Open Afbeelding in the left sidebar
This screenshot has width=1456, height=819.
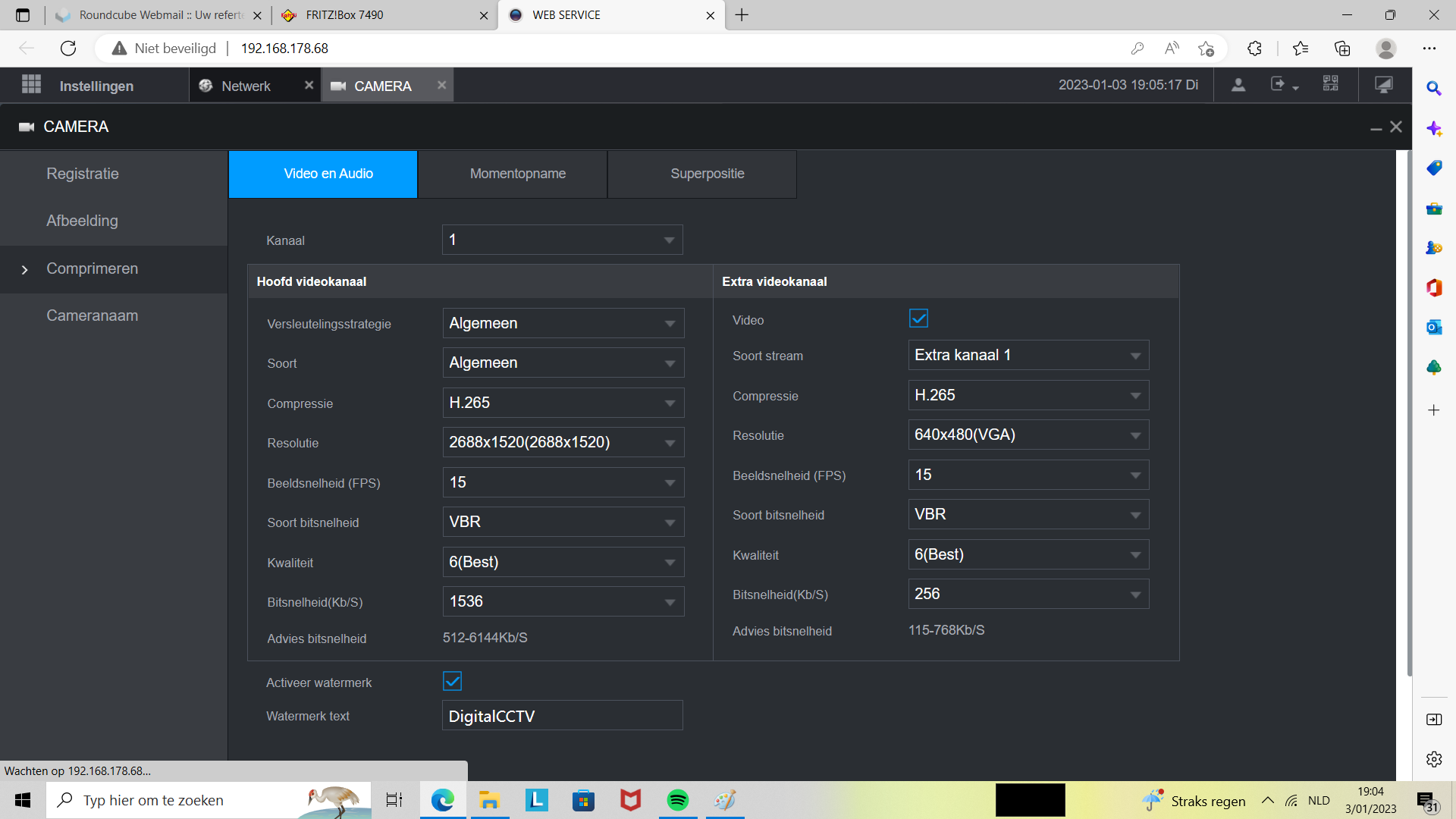82,221
